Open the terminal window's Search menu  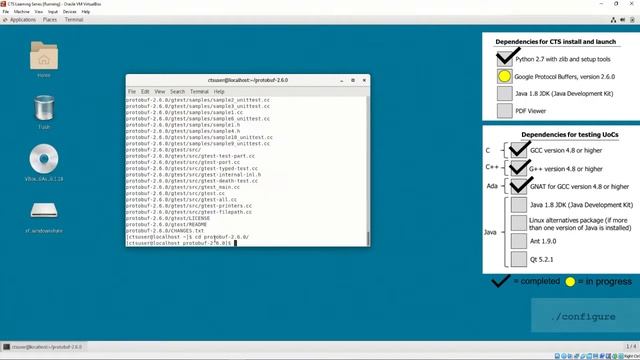(x=178, y=92)
